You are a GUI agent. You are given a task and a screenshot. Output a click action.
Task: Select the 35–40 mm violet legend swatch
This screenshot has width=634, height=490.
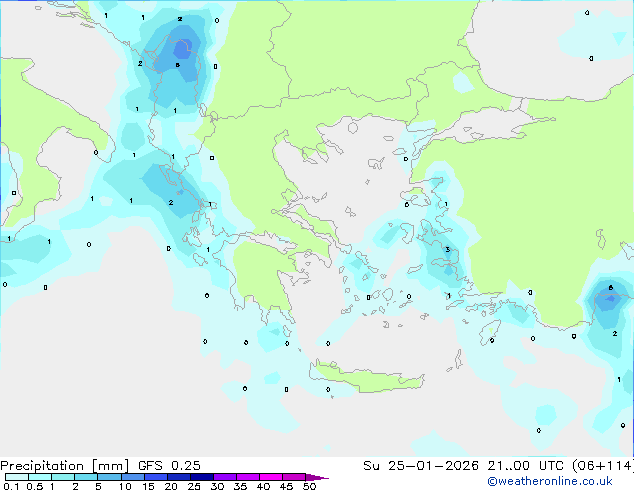point(248,477)
